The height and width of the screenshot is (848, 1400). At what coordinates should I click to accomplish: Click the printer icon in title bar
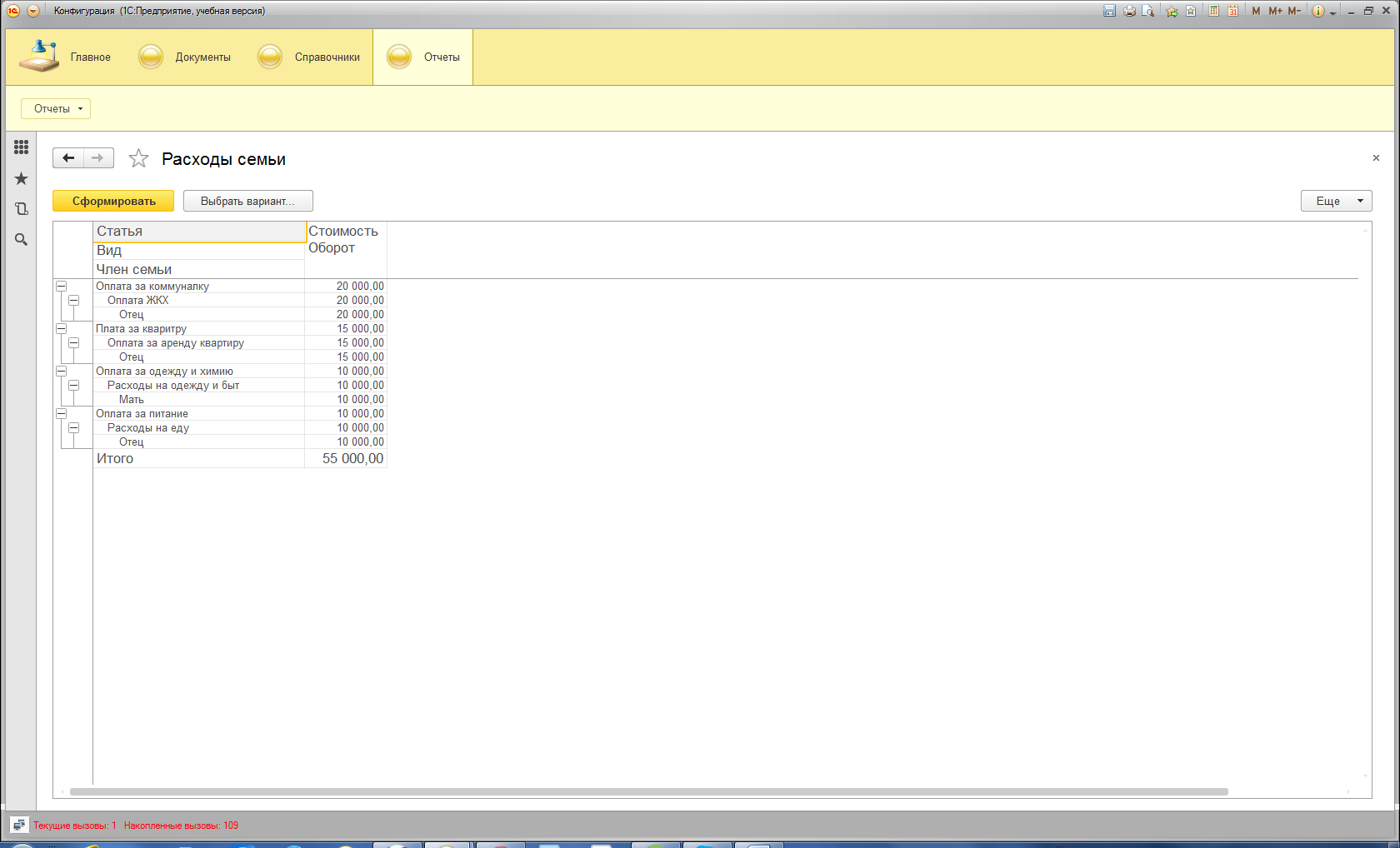1129,11
